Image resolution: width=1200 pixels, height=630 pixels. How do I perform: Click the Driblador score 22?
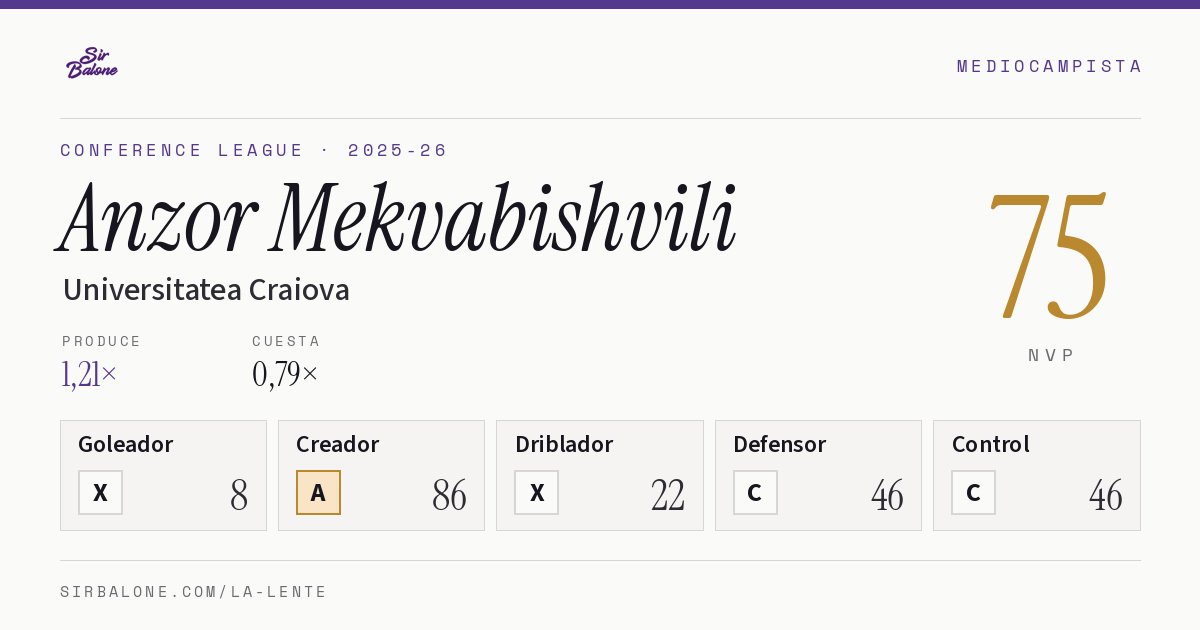click(x=668, y=495)
